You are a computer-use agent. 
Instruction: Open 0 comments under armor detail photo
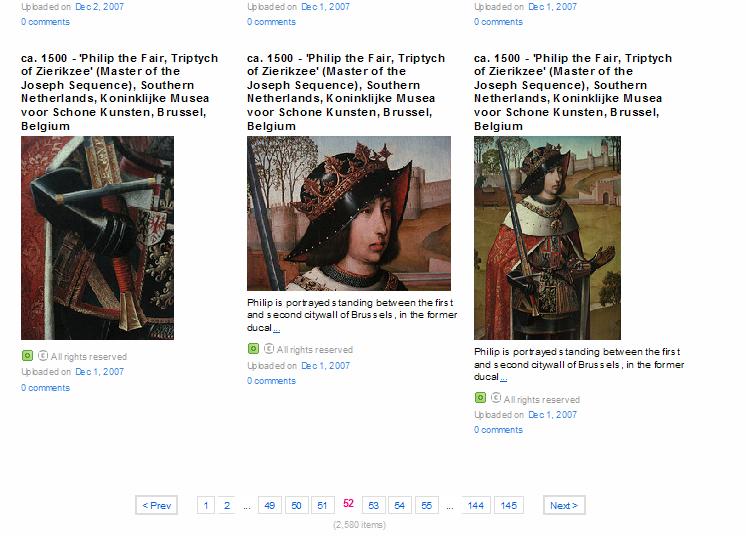click(x=45, y=388)
